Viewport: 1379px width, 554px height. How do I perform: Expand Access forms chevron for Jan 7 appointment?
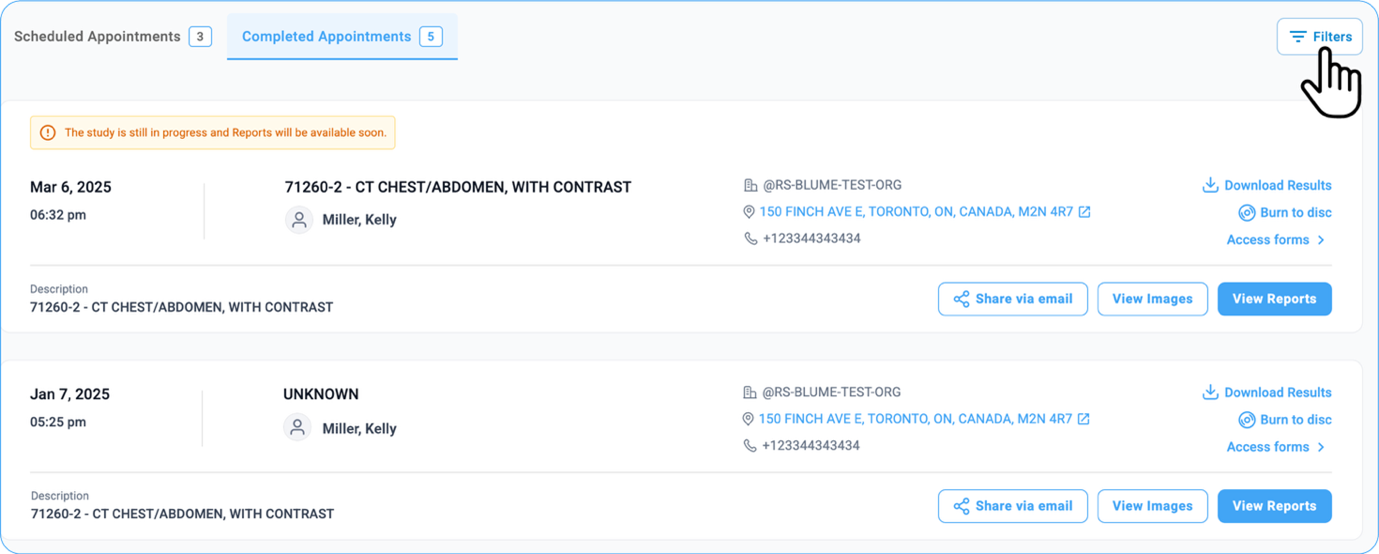pyautogui.click(x=1321, y=447)
